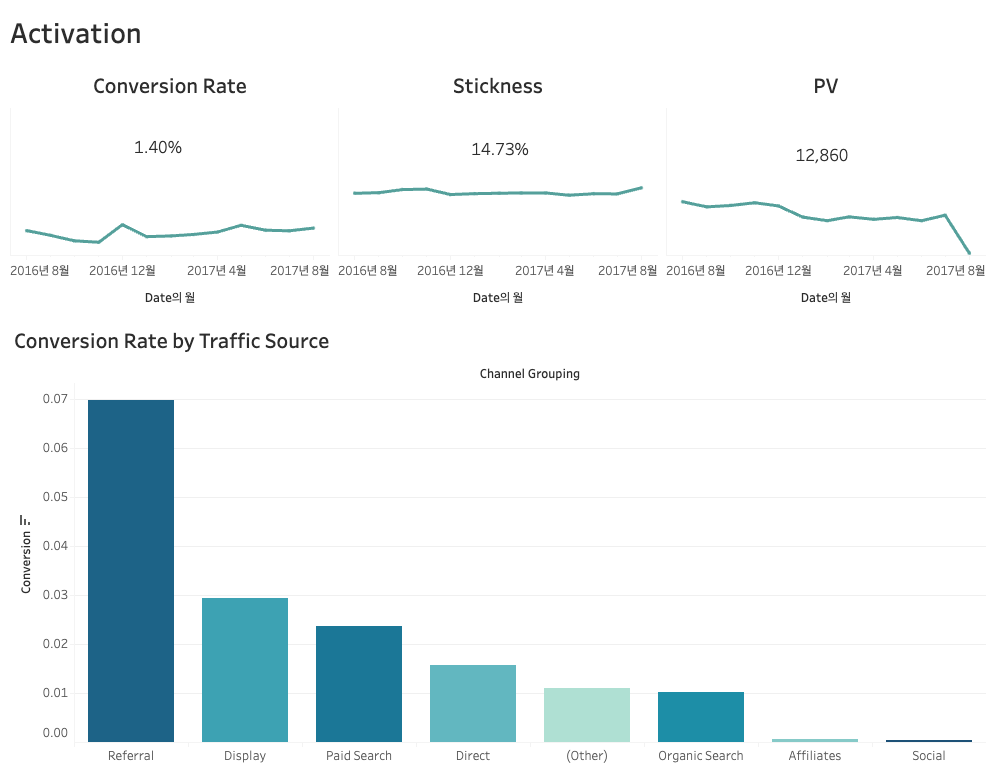
Task: Click the (Other) light green bar
Action: [x=587, y=714]
